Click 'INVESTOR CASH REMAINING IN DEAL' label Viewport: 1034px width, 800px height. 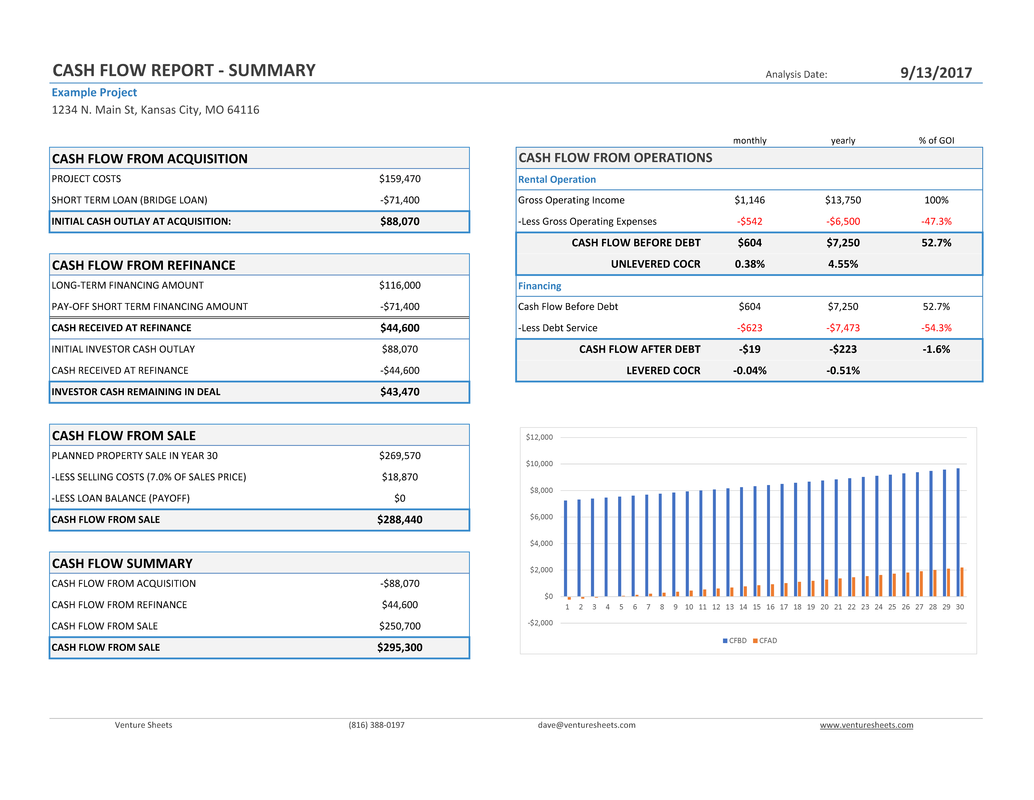coord(136,392)
